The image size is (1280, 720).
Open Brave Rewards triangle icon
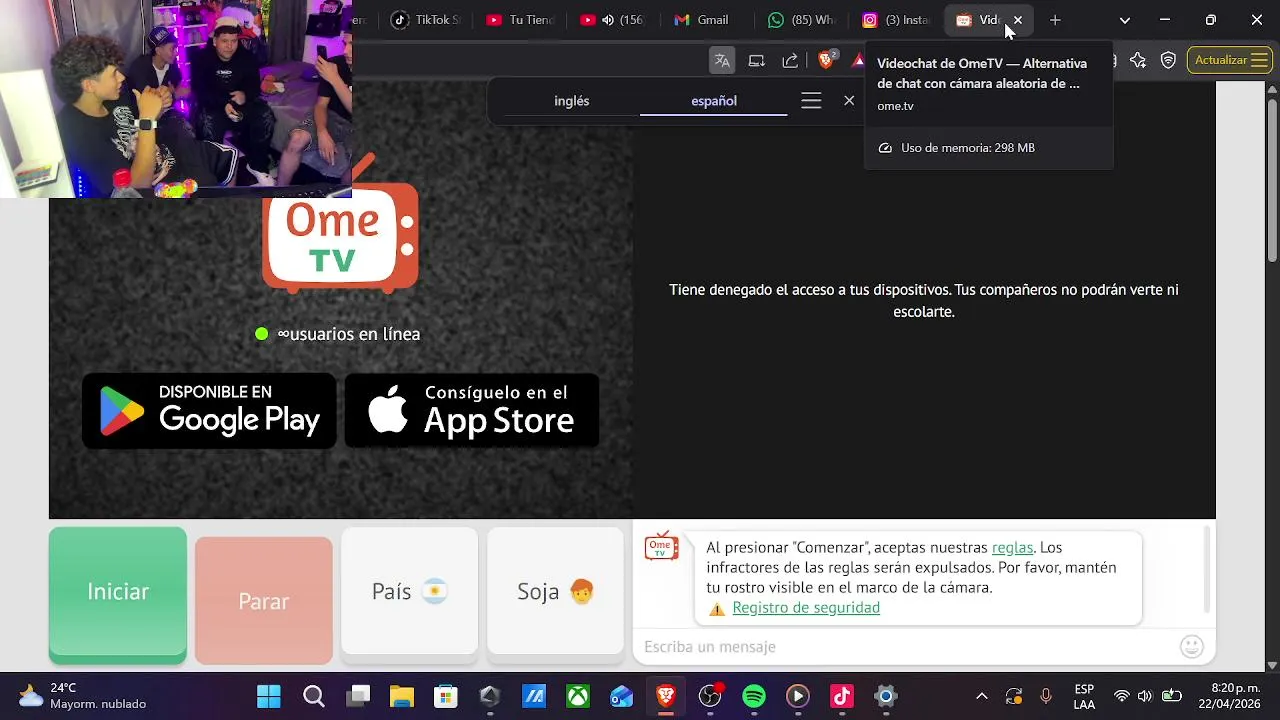click(x=858, y=61)
